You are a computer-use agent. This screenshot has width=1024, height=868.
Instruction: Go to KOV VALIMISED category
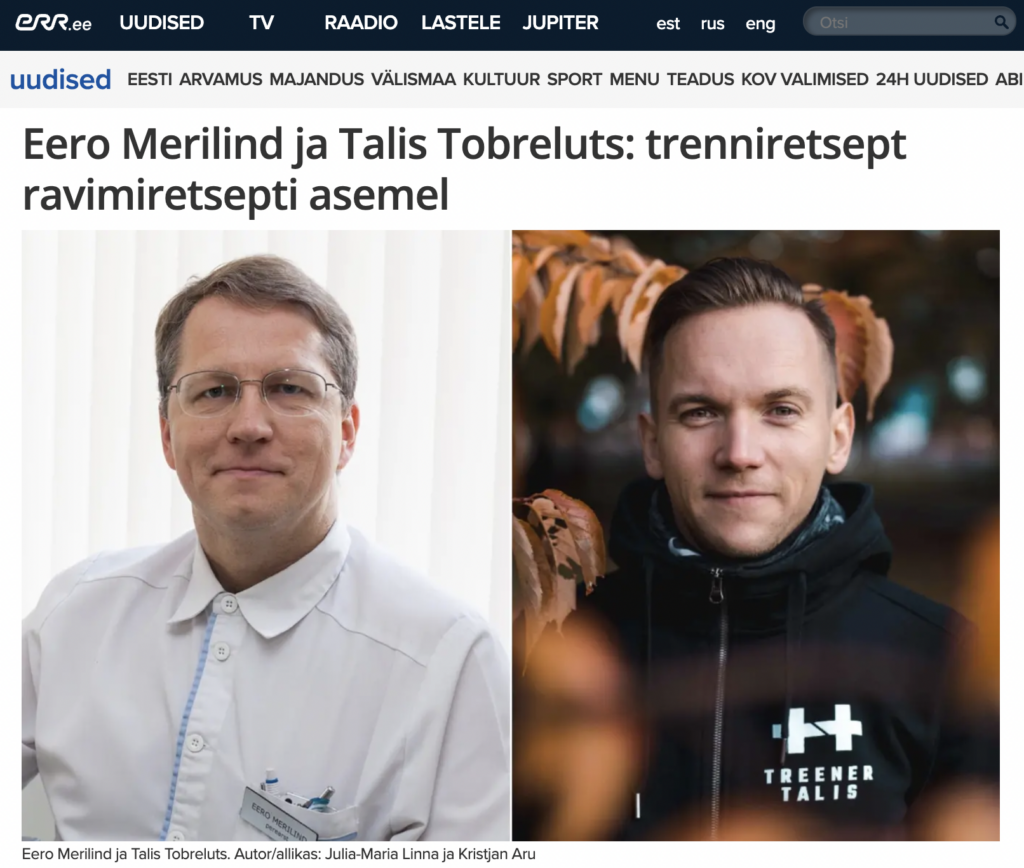click(805, 80)
